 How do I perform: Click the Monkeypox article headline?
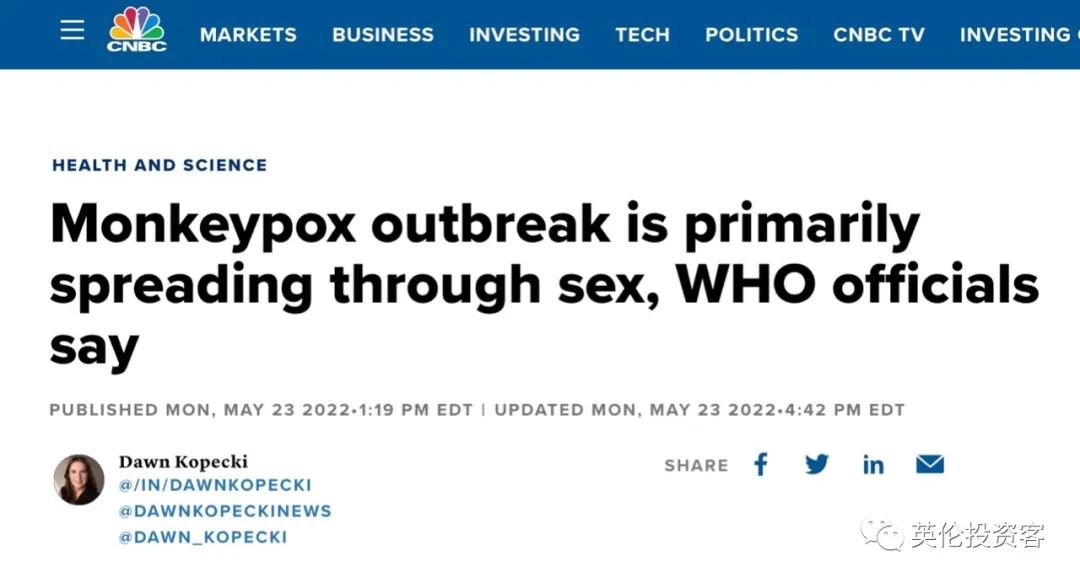[544, 285]
